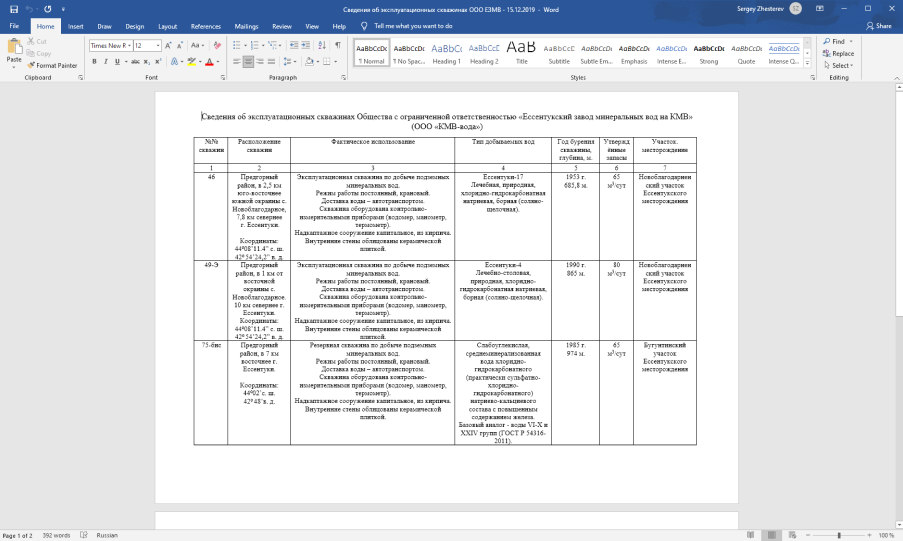The width and height of the screenshot is (903, 541).
Task: Toggle Underline formatting
Action: [x=117, y=62]
